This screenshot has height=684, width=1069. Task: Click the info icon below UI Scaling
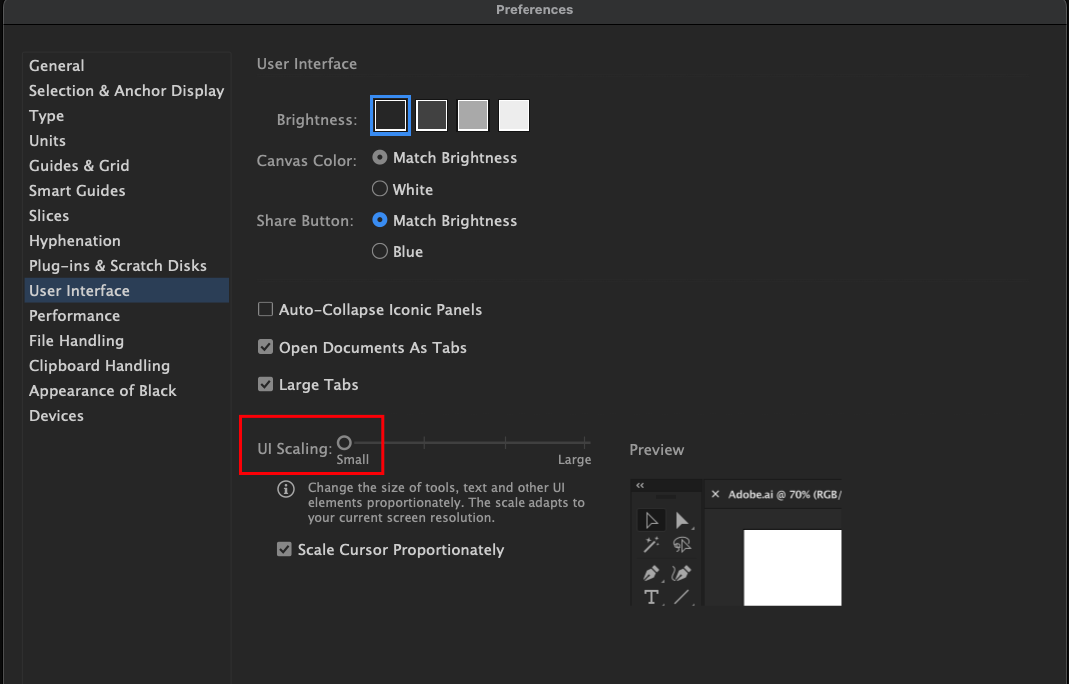coord(285,488)
